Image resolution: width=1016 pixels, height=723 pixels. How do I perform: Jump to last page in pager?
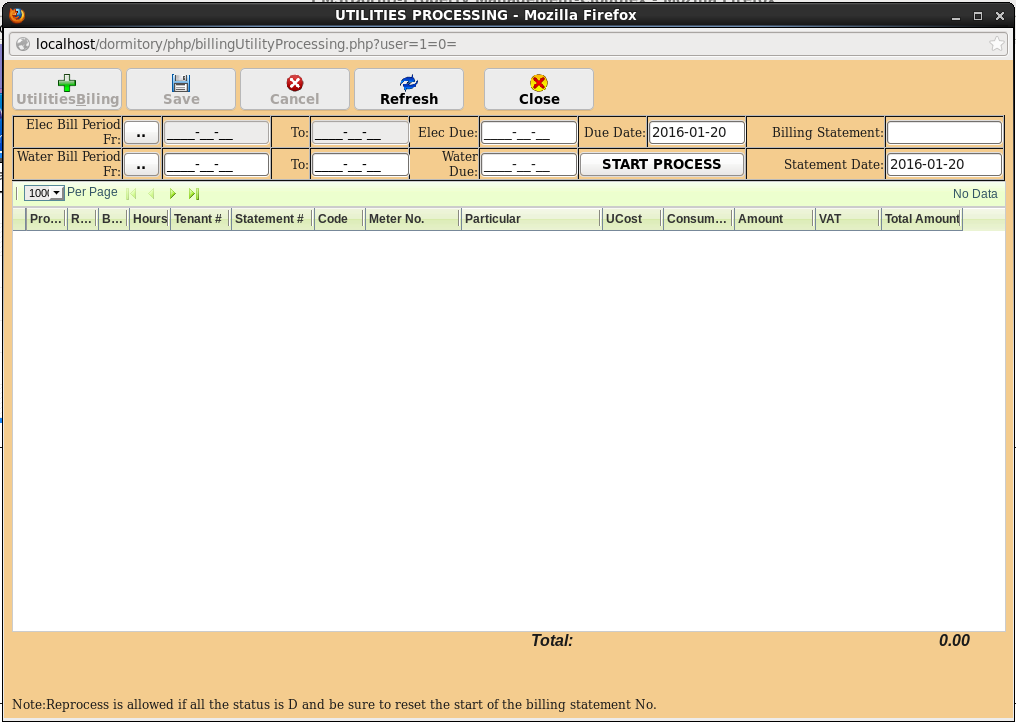click(194, 194)
